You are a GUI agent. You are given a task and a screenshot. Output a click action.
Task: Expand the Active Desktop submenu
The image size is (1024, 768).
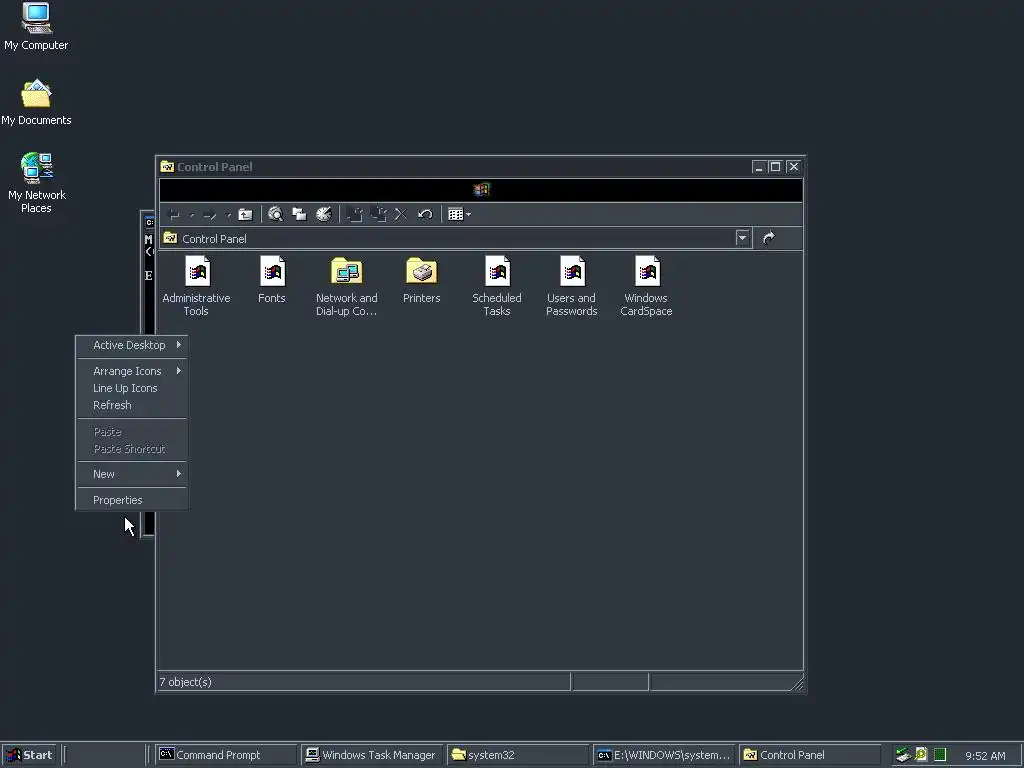tap(132, 345)
